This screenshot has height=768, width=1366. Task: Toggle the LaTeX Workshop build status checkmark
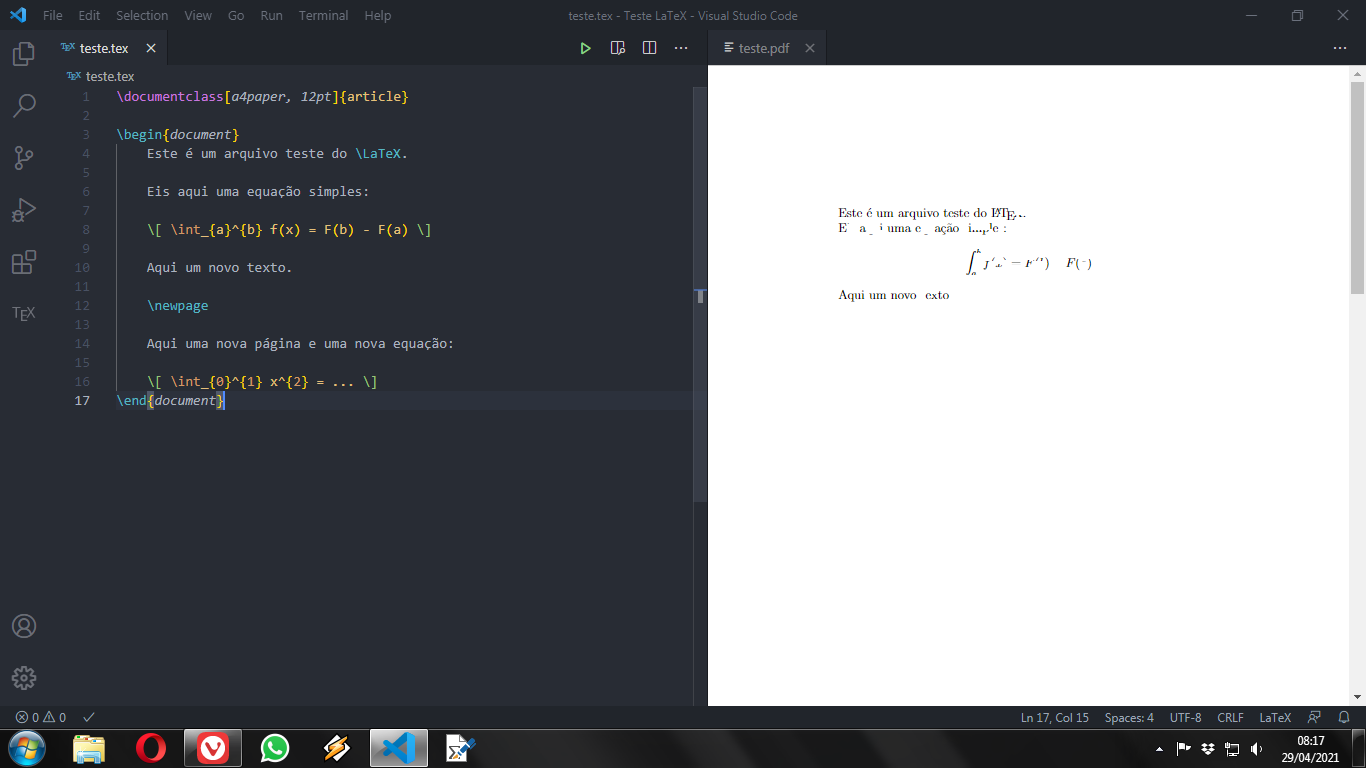pos(88,717)
